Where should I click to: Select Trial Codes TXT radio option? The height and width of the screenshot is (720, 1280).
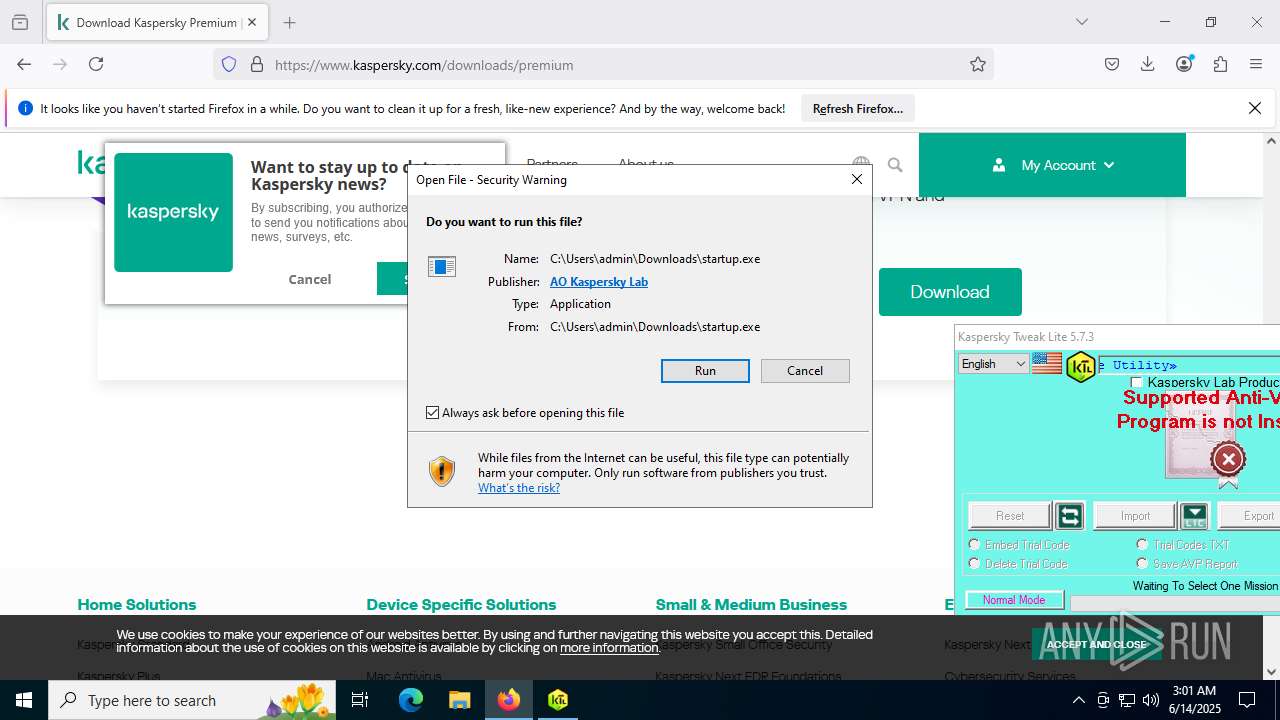pyautogui.click(x=1142, y=544)
